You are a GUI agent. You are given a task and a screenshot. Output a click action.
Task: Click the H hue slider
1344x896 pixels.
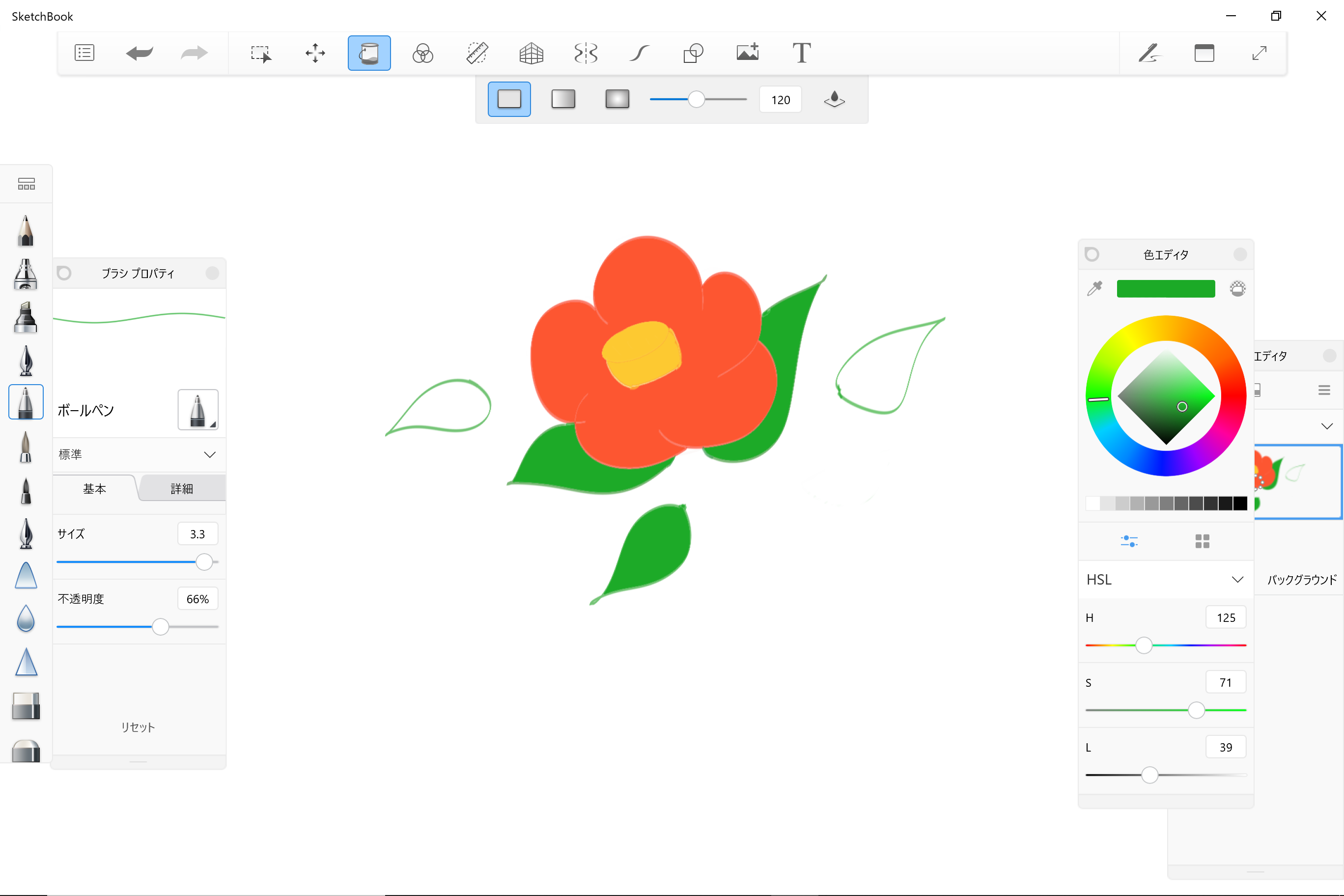tap(1166, 645)
